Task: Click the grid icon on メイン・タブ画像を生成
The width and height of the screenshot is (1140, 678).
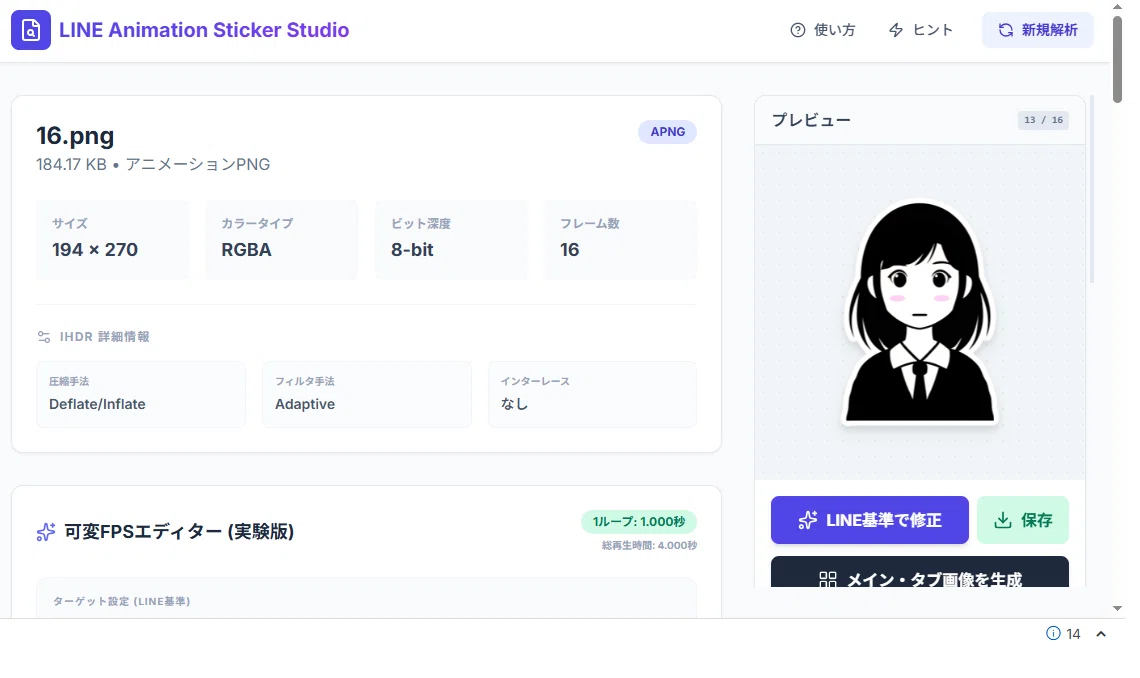Action: (x=827, y=579)
